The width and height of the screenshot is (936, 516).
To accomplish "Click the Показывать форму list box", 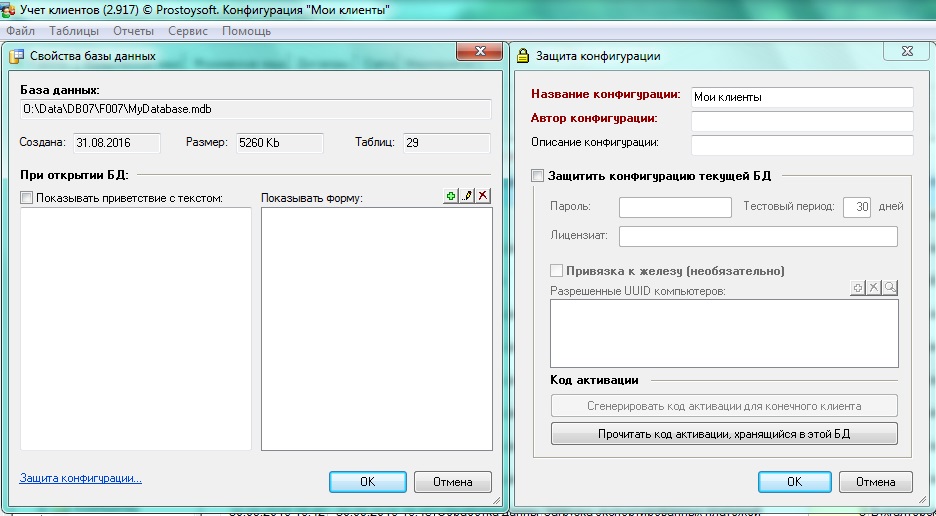I will click(377, 328).
